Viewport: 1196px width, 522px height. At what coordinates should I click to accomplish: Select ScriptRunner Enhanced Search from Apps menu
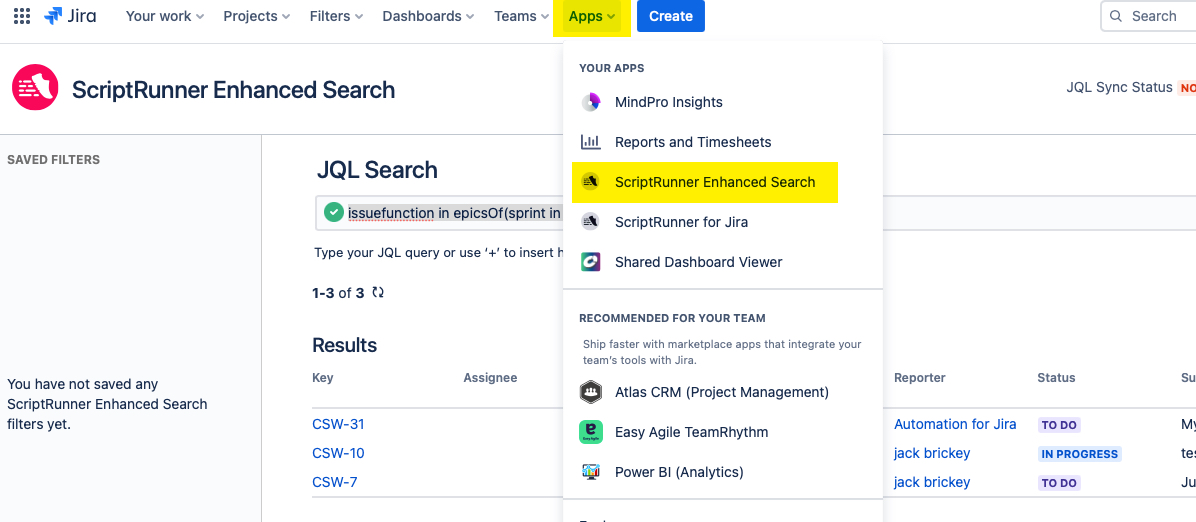714,182
